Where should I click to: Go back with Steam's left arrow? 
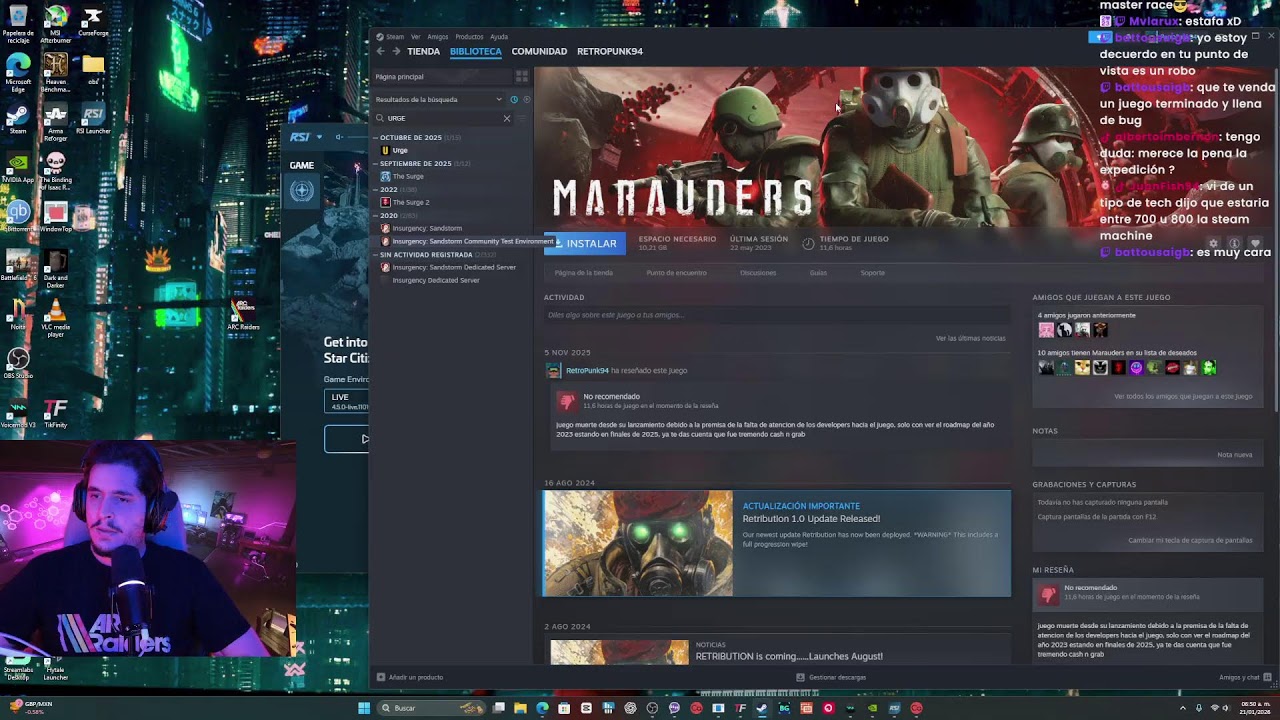(381, 51)
